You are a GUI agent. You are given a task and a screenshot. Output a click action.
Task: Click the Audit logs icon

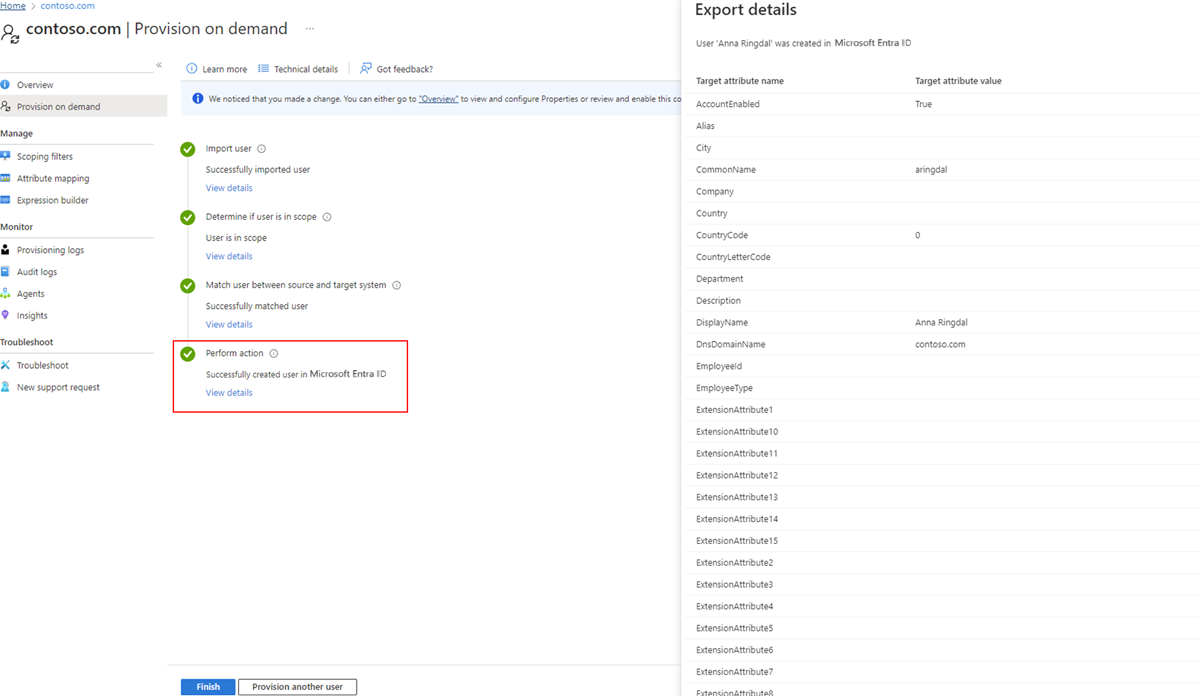(x=6, y=272)
